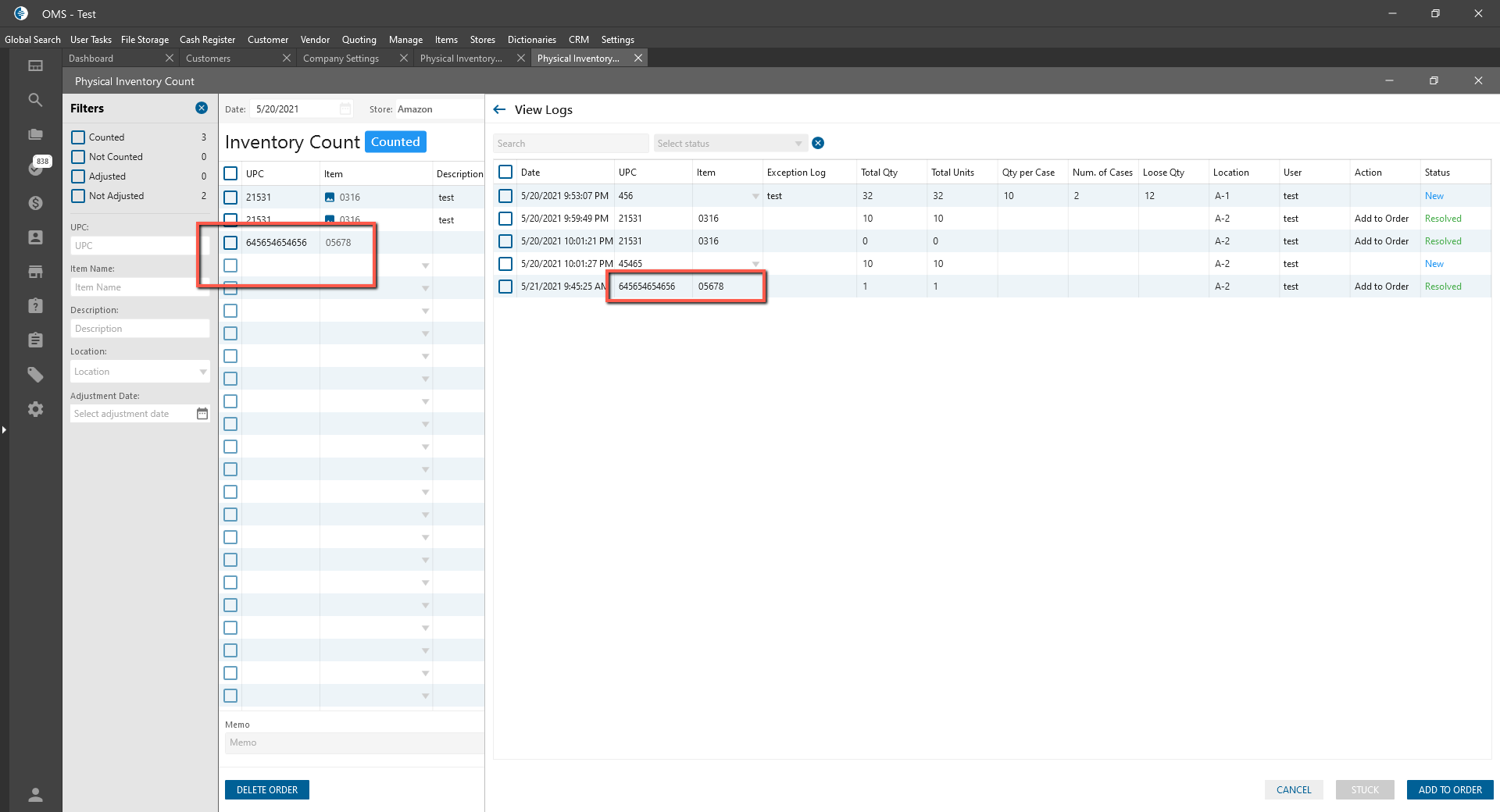Open the Dictionaries menu
This screenshot has width=1500, height=812.
click(531, 40)
